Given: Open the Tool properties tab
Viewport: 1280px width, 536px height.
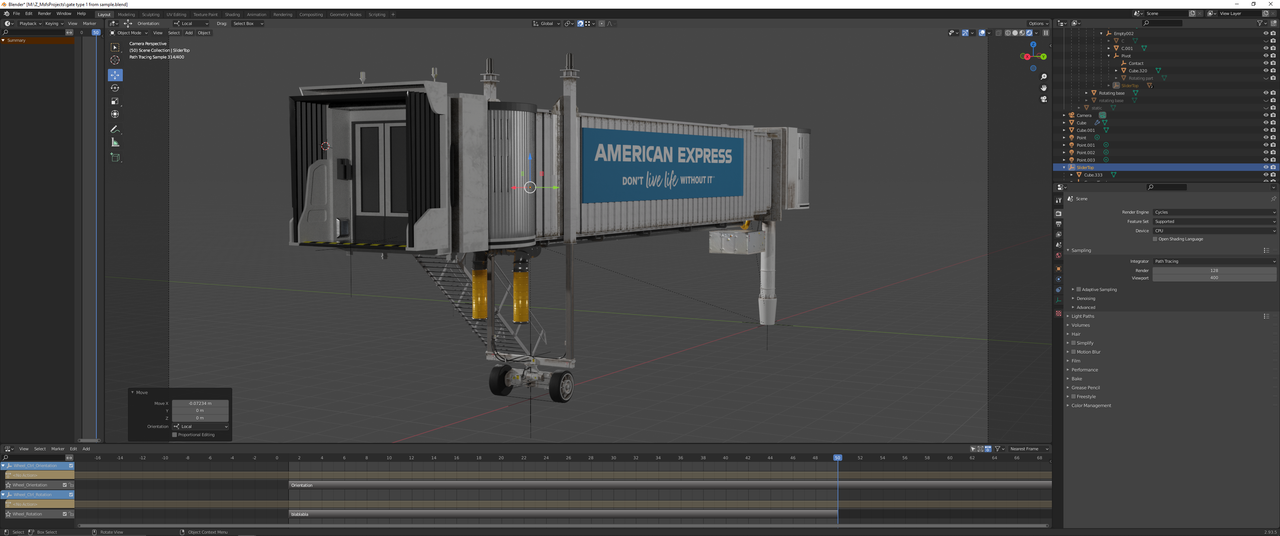Looking at the screenshot, I should (1058, 200).
